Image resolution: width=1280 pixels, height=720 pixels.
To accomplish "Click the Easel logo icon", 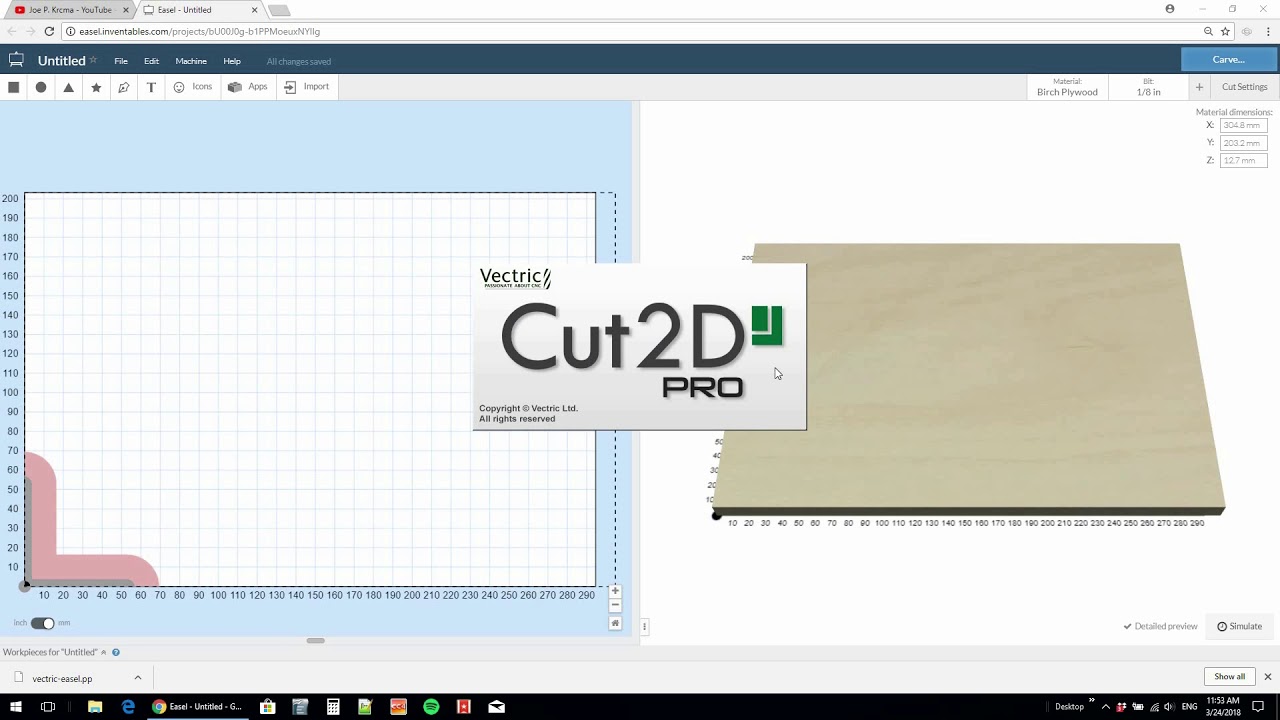I will (16, 60).
